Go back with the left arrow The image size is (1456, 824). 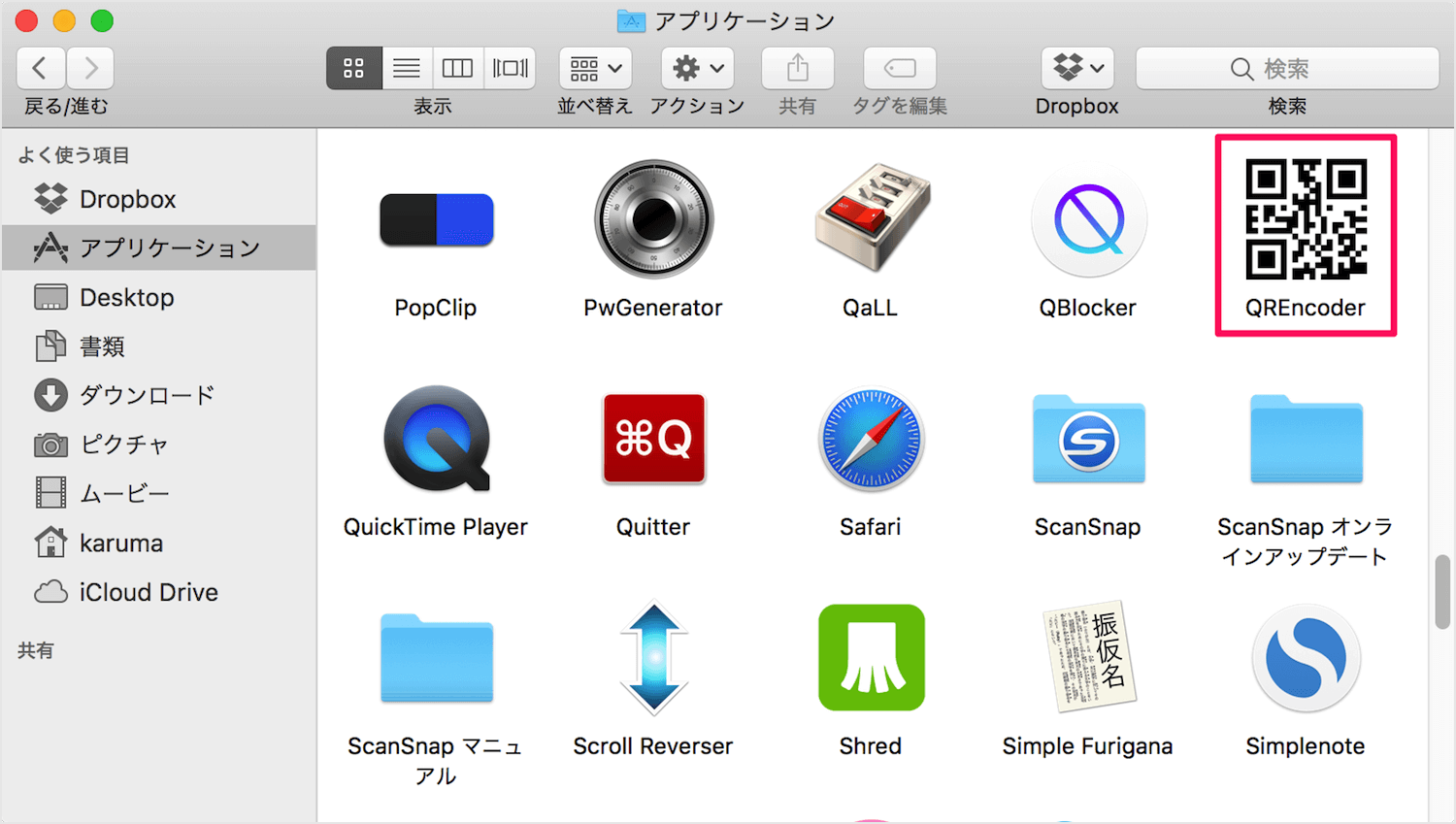[x=41, y=68]
